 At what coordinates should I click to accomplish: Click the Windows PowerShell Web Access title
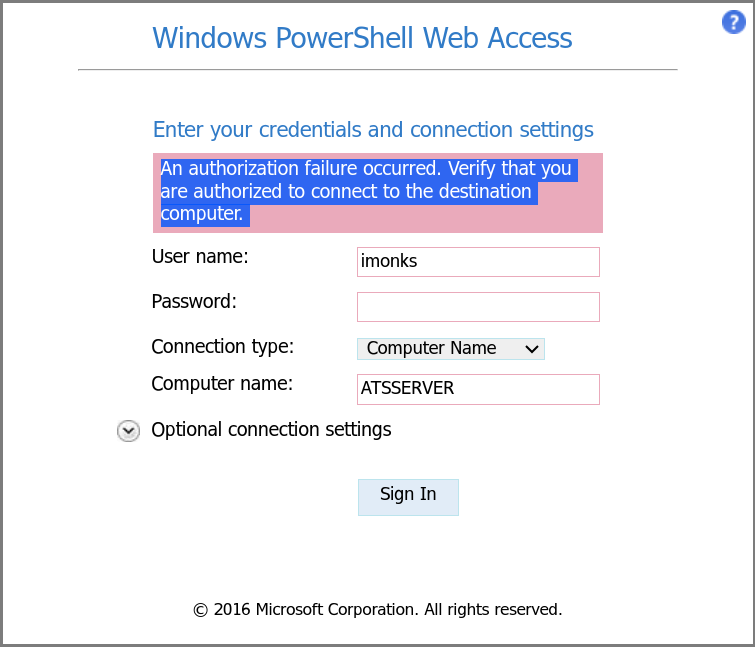(x=362, y=38)
